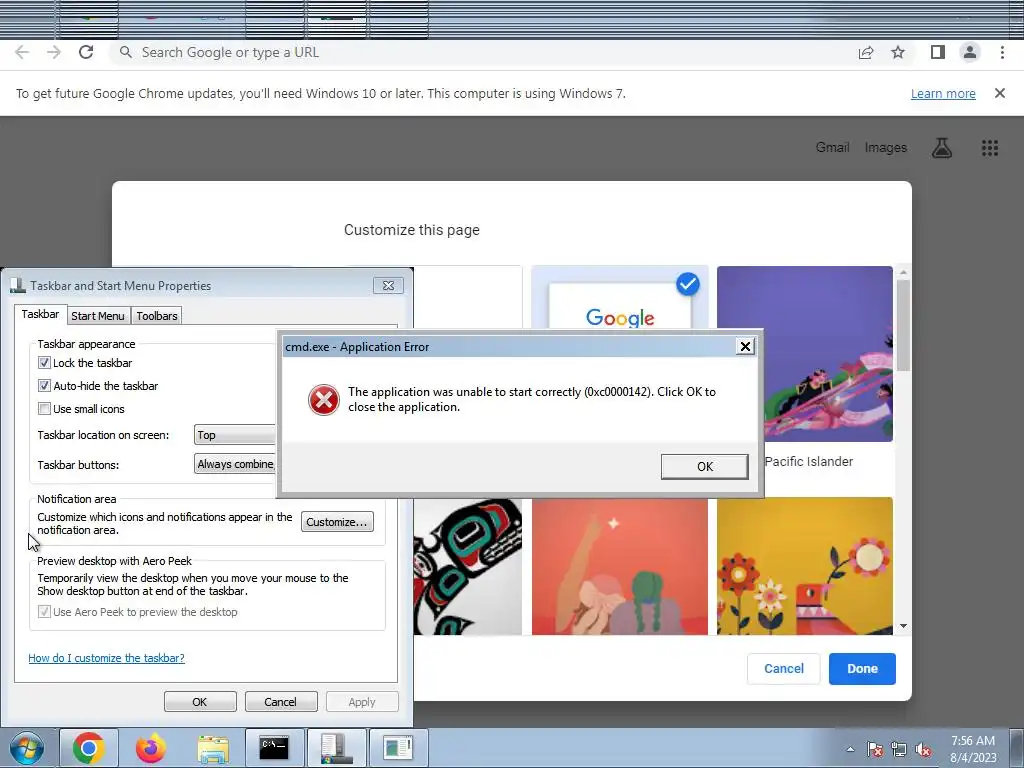
Task: Open Chrome's three-dot menu
Action: click(1002, 52)
